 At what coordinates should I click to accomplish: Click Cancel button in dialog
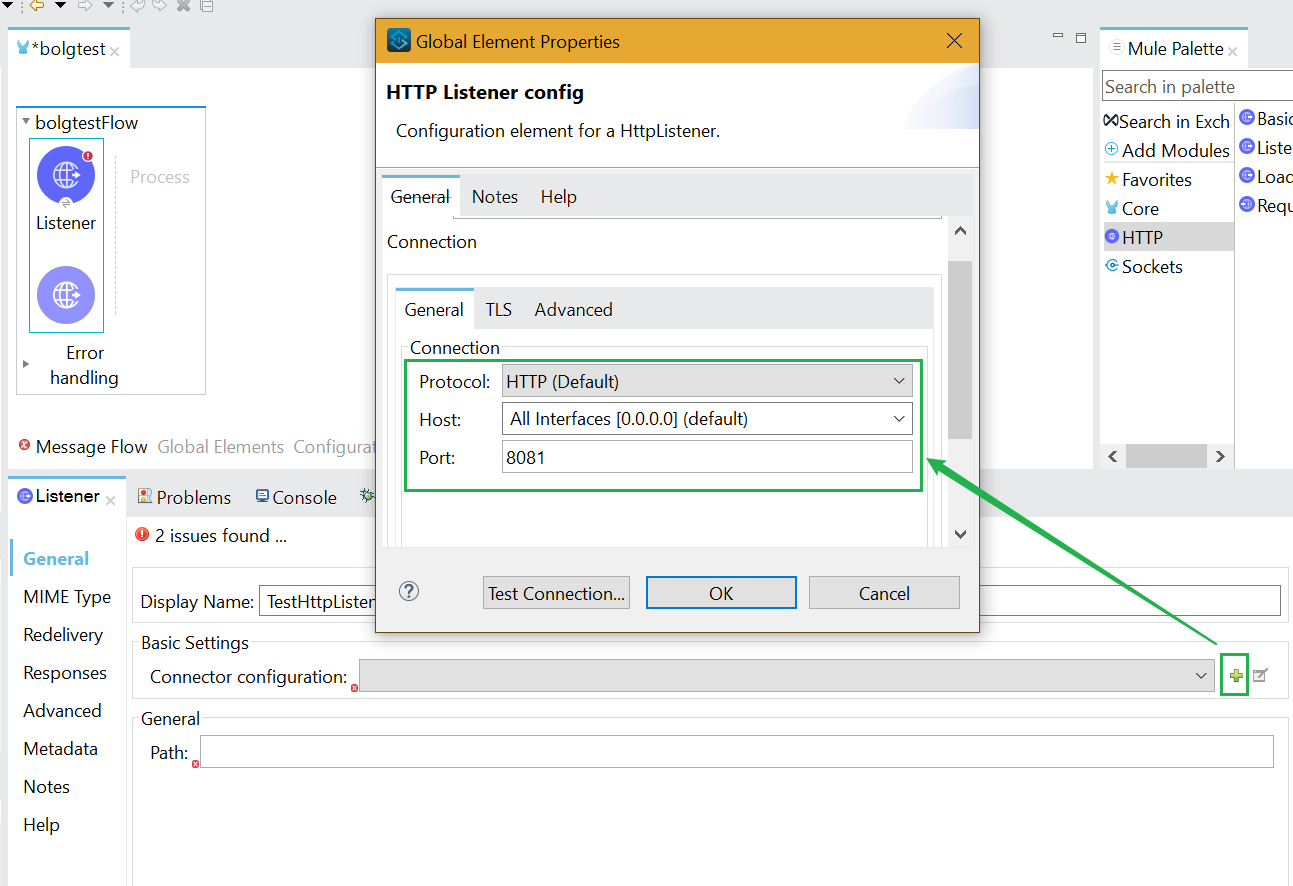(884, 593)
